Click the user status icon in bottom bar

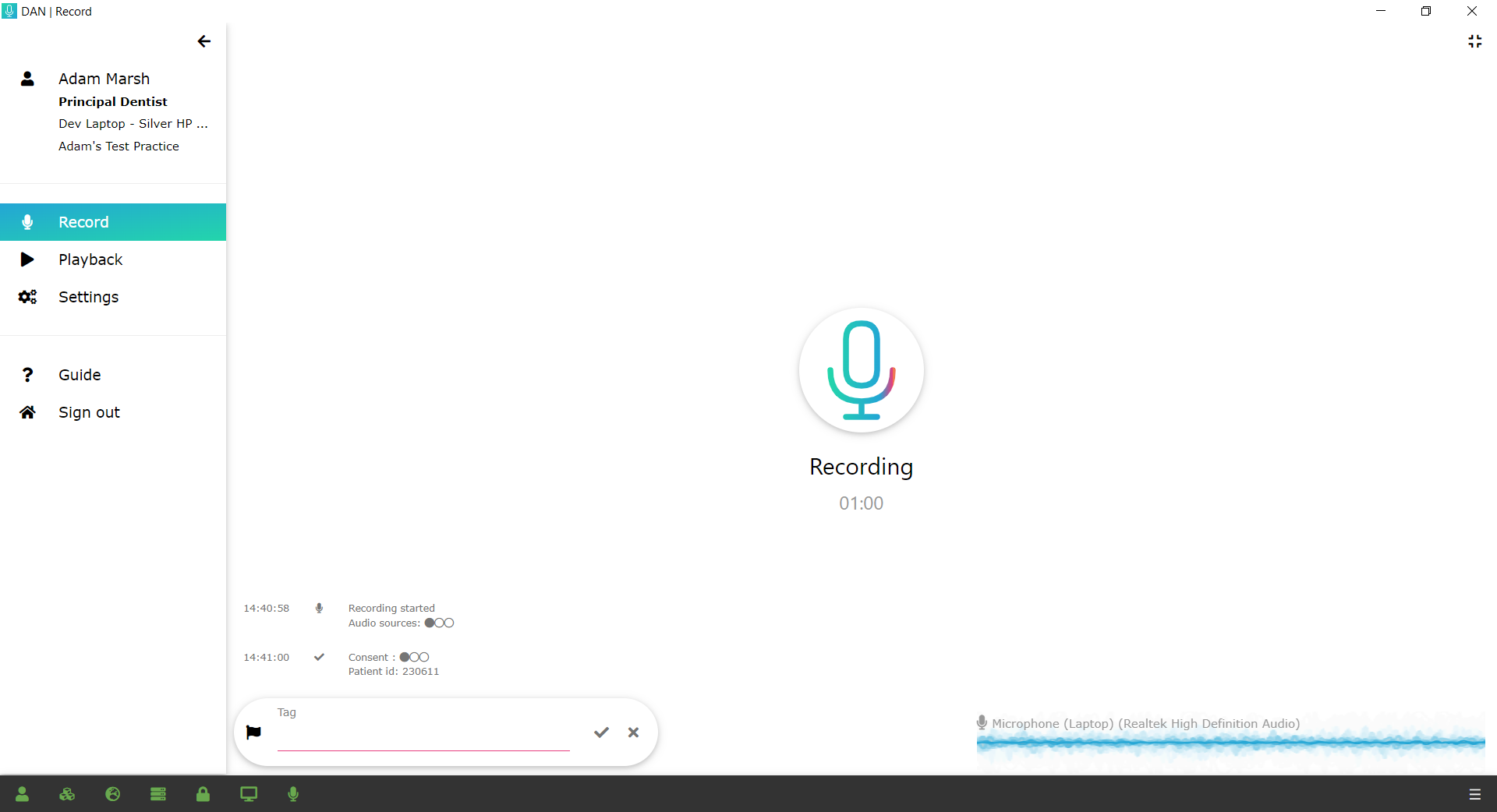(x=22, y=794)
